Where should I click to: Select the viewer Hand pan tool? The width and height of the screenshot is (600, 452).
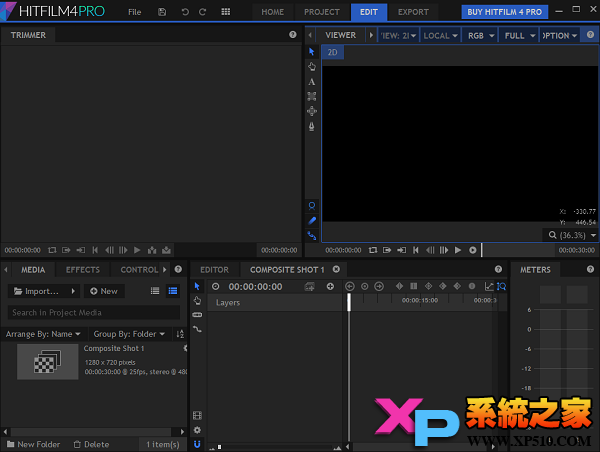(312, 67)
